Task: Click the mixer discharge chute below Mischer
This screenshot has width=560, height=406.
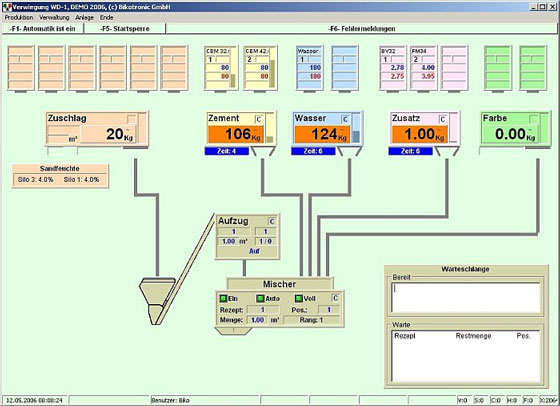Action: pos(233,331)
